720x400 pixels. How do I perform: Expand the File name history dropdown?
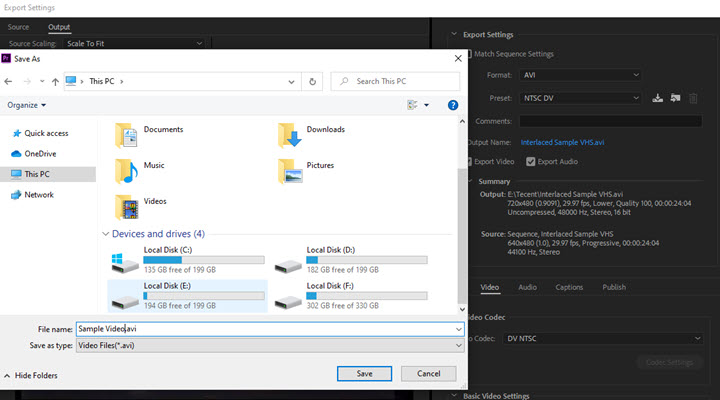(x=459, y=329)
